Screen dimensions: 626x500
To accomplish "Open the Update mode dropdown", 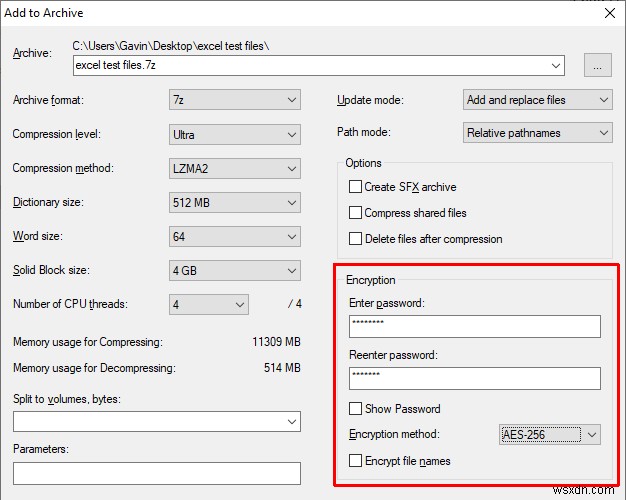I will [537, 100].
